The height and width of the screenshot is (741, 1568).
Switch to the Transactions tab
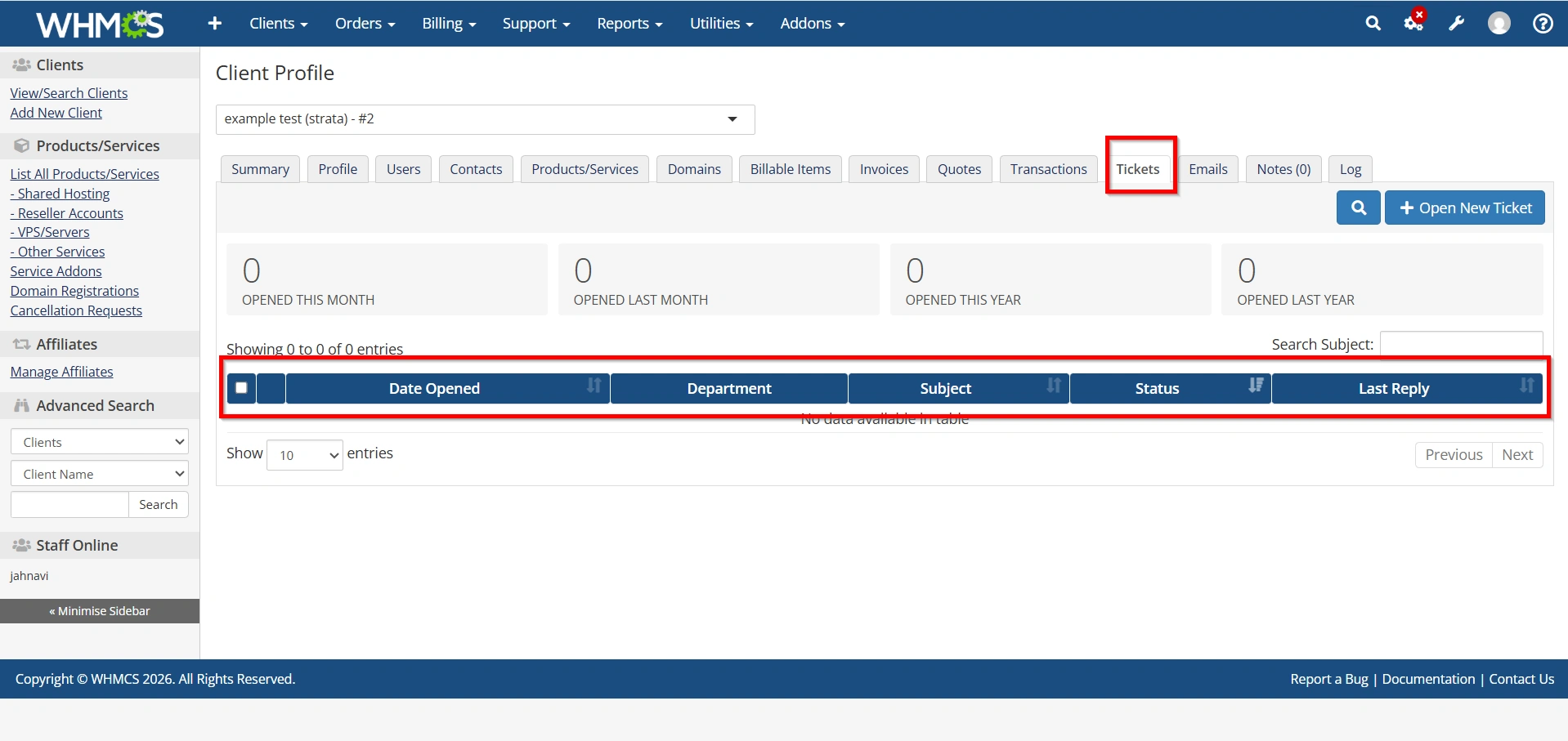[1048, 169]
